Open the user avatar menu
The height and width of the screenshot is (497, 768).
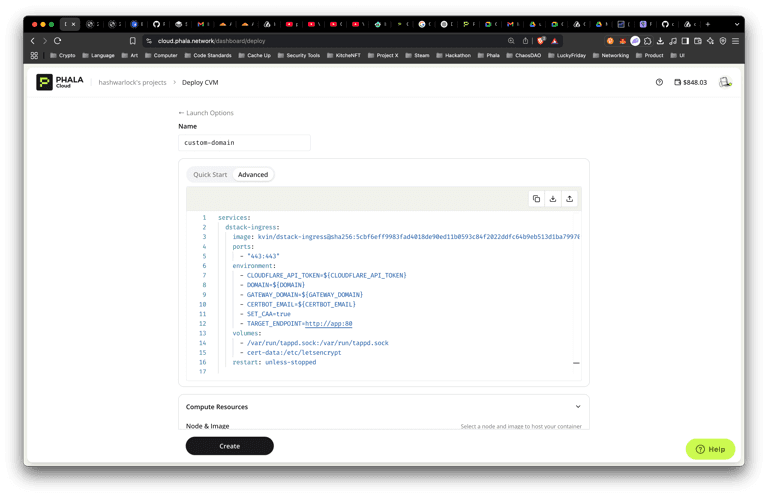click(725, 82)
